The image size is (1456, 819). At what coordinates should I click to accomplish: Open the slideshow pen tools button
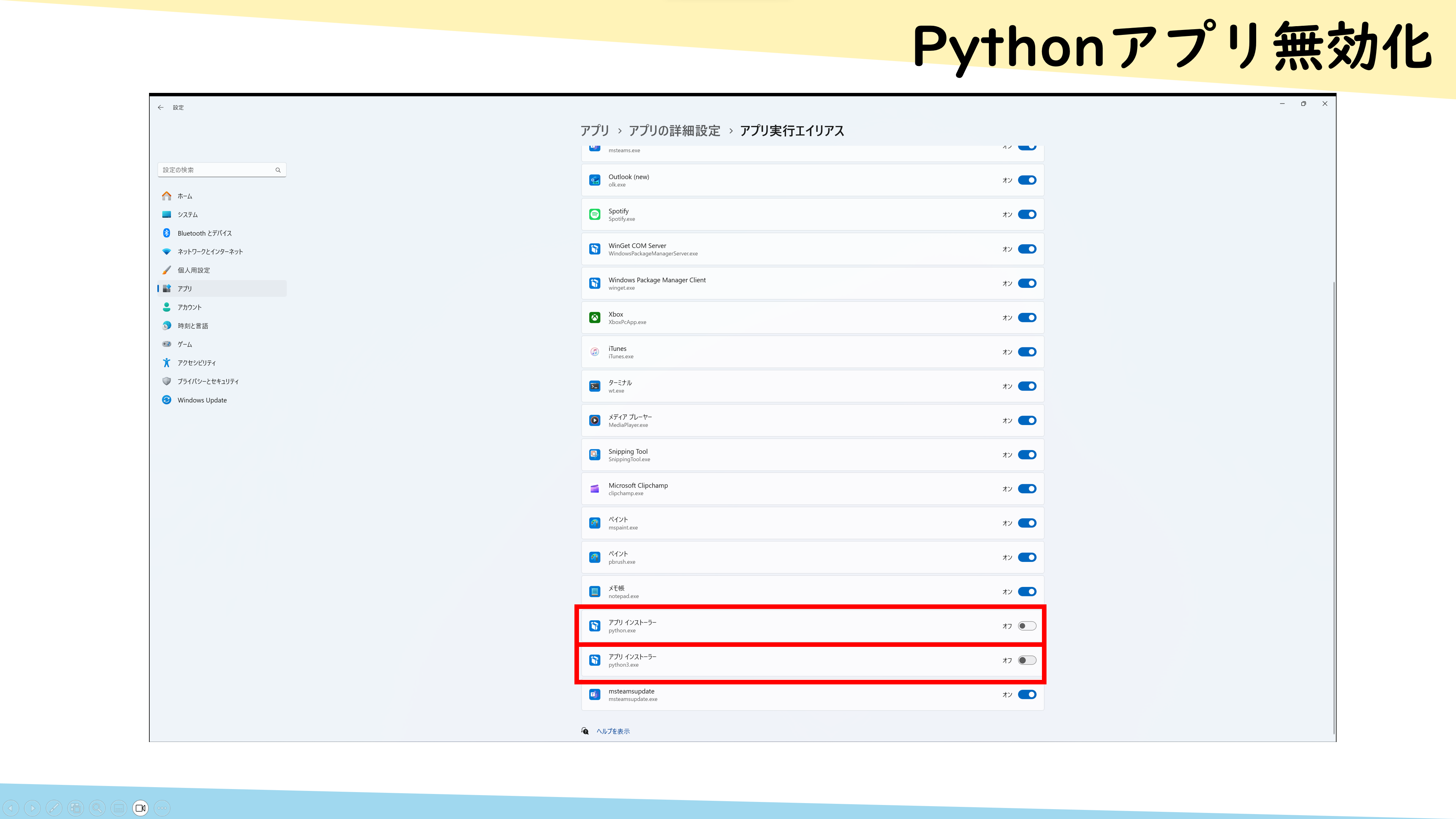tap(54, 808)
